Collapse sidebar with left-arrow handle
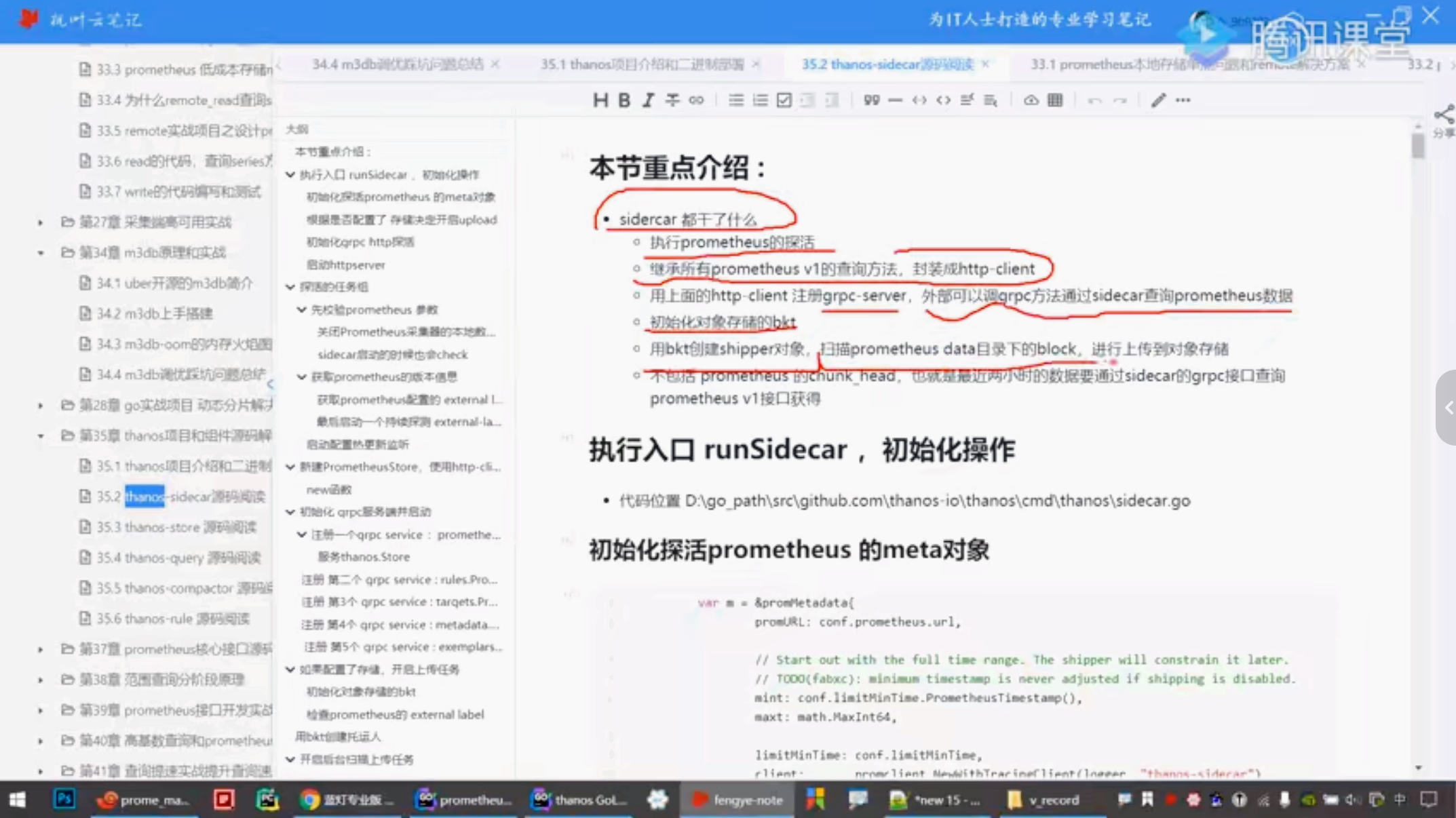This screenshot has width=1456, height=818. coord(270,385)
